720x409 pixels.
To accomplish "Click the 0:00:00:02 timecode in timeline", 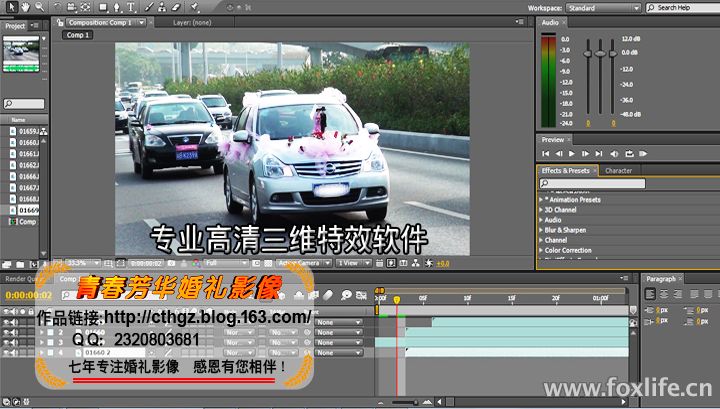I will [x=28, y=295].
